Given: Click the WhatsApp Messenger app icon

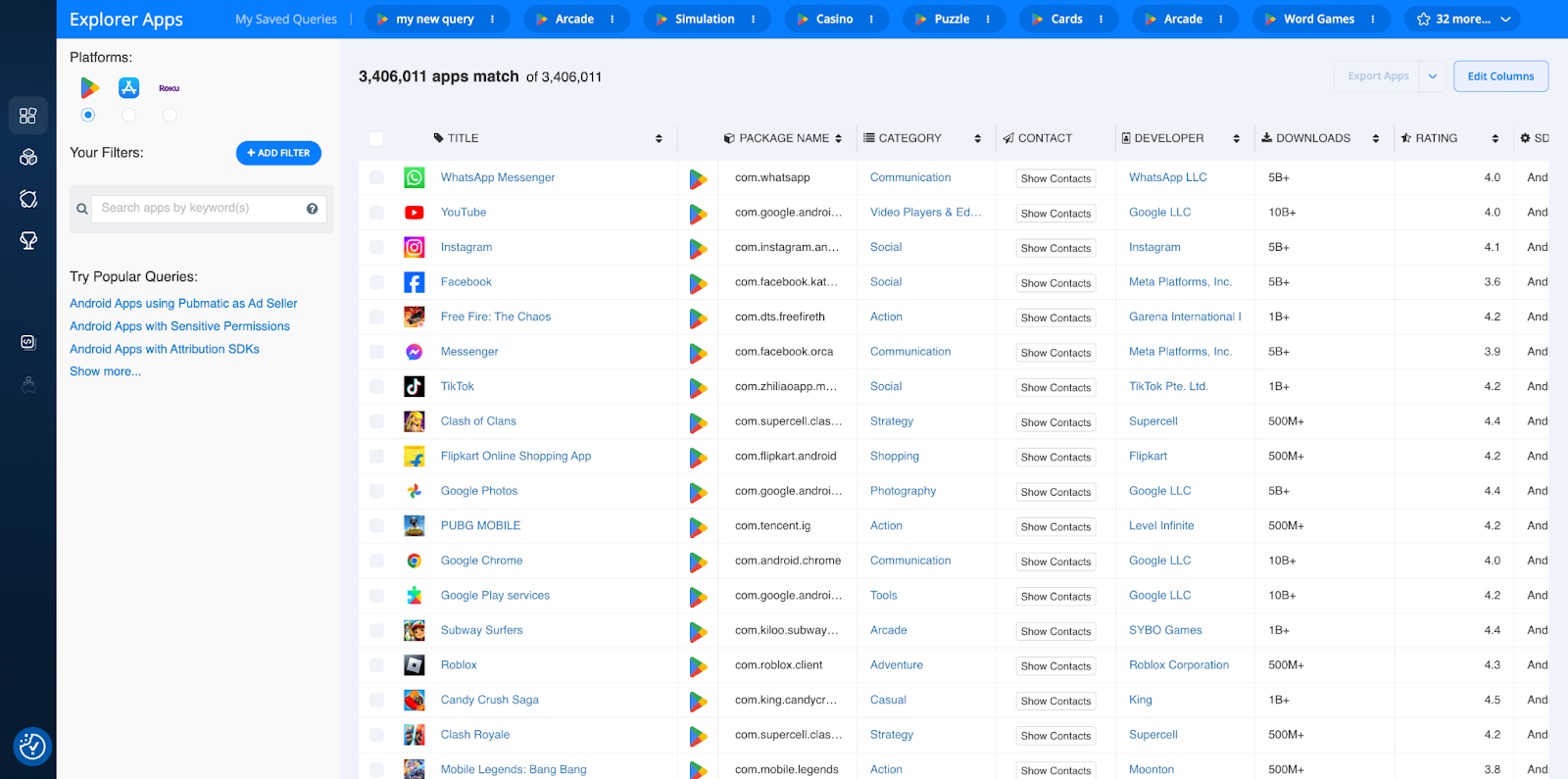Looking at the screenshot, I should pyautogui.click(x=415, y=177).
